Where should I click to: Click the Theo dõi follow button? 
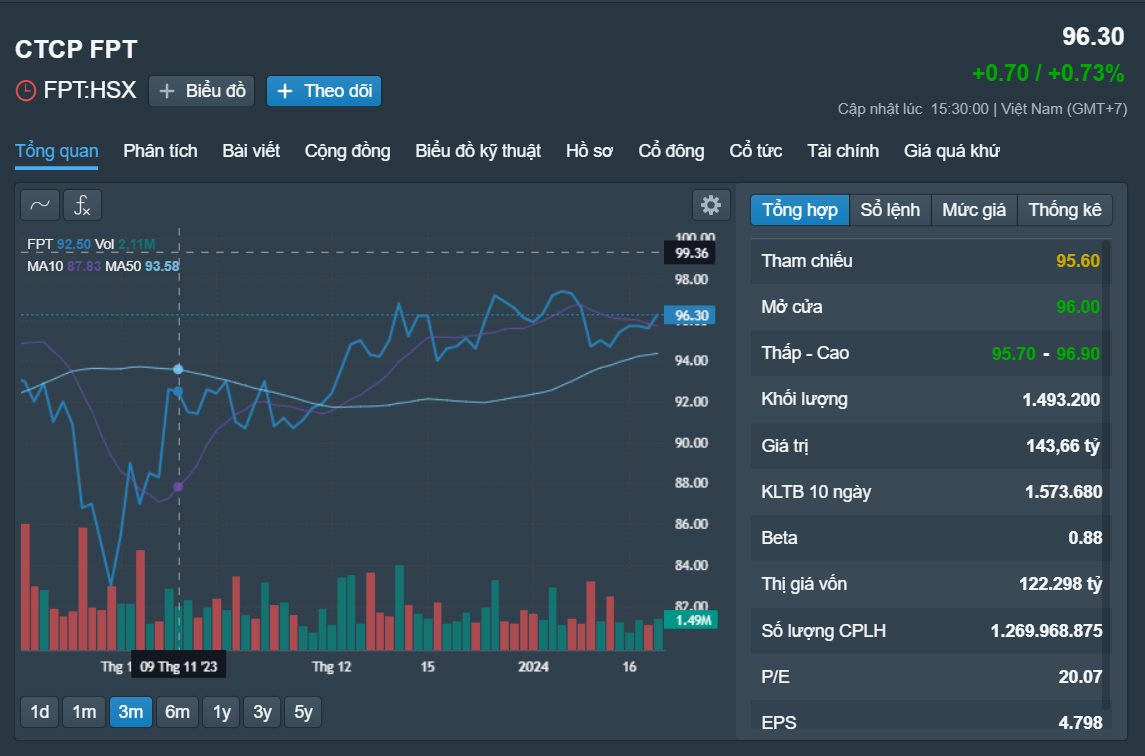pyautogui.click(x=324, y=91)
